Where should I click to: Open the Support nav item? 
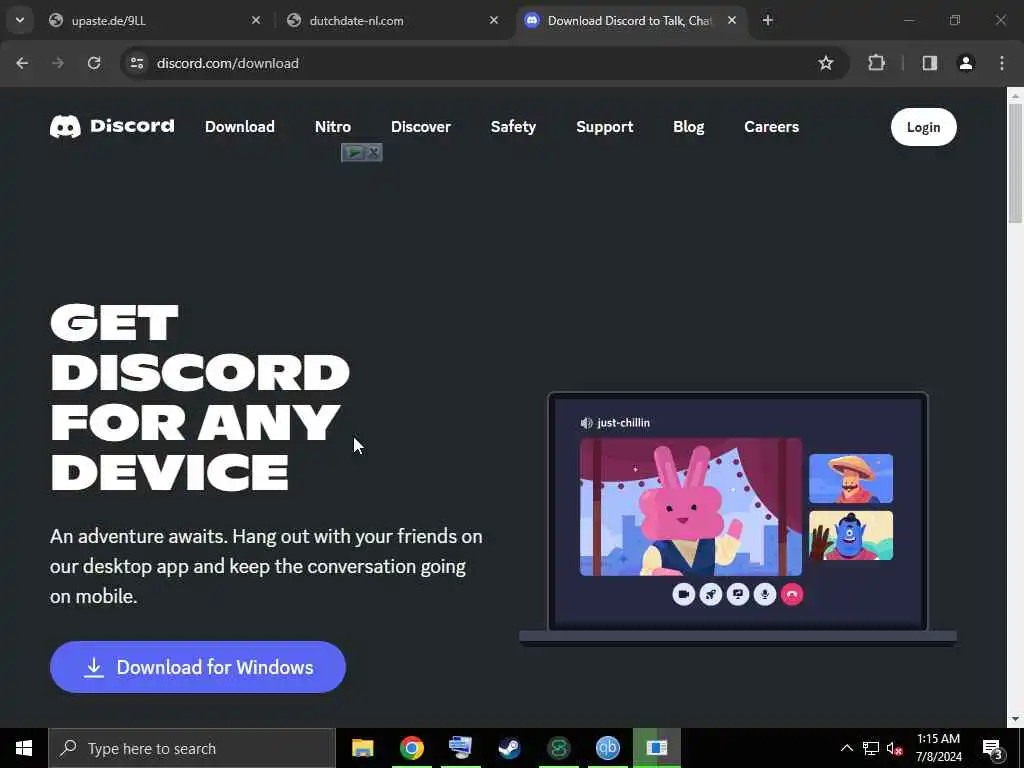[605, 127]
